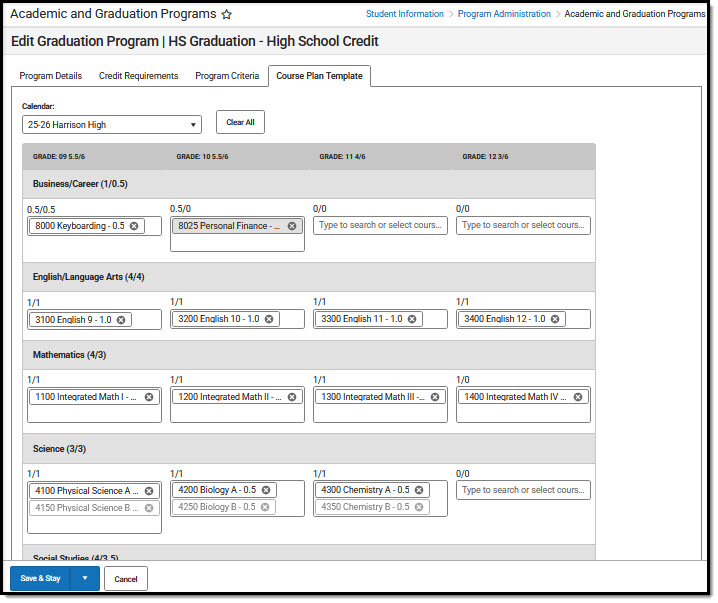Select Course Plan Template tab
The height and width of the screenshot is (603, 718).
(319, 76)
